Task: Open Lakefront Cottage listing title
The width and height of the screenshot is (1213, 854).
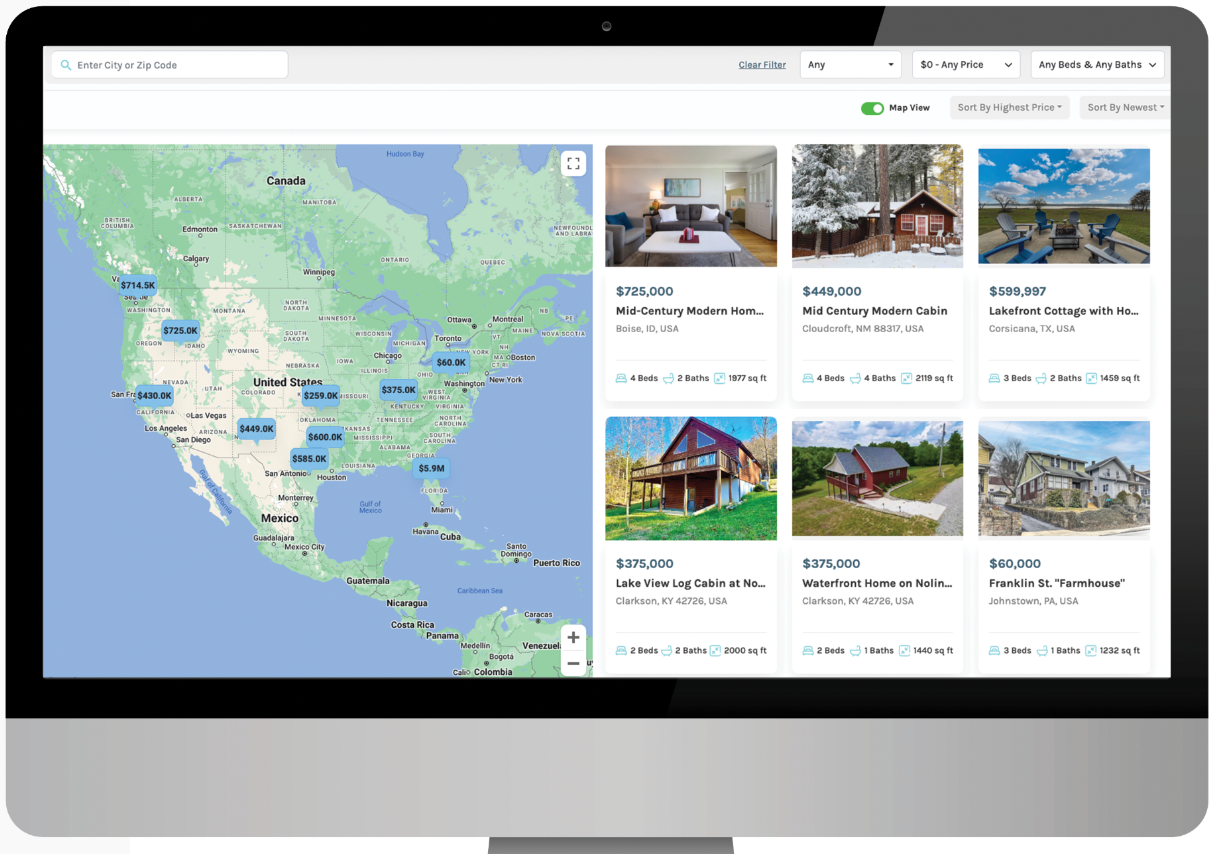Action: point(1064,311)
